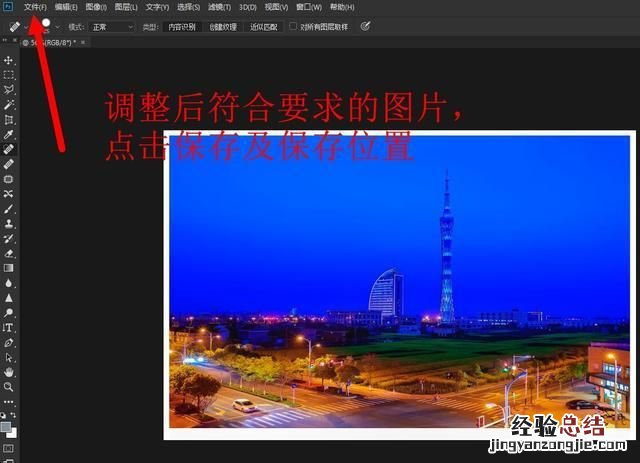
Task: Open the brush size picker dropdown
Action: (57, 27)
